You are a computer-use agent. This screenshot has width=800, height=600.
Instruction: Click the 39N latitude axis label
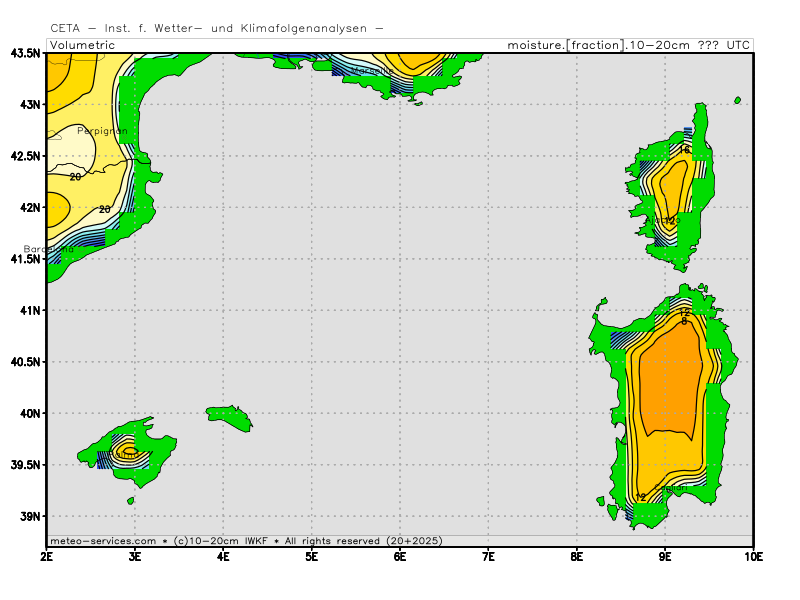30,516
